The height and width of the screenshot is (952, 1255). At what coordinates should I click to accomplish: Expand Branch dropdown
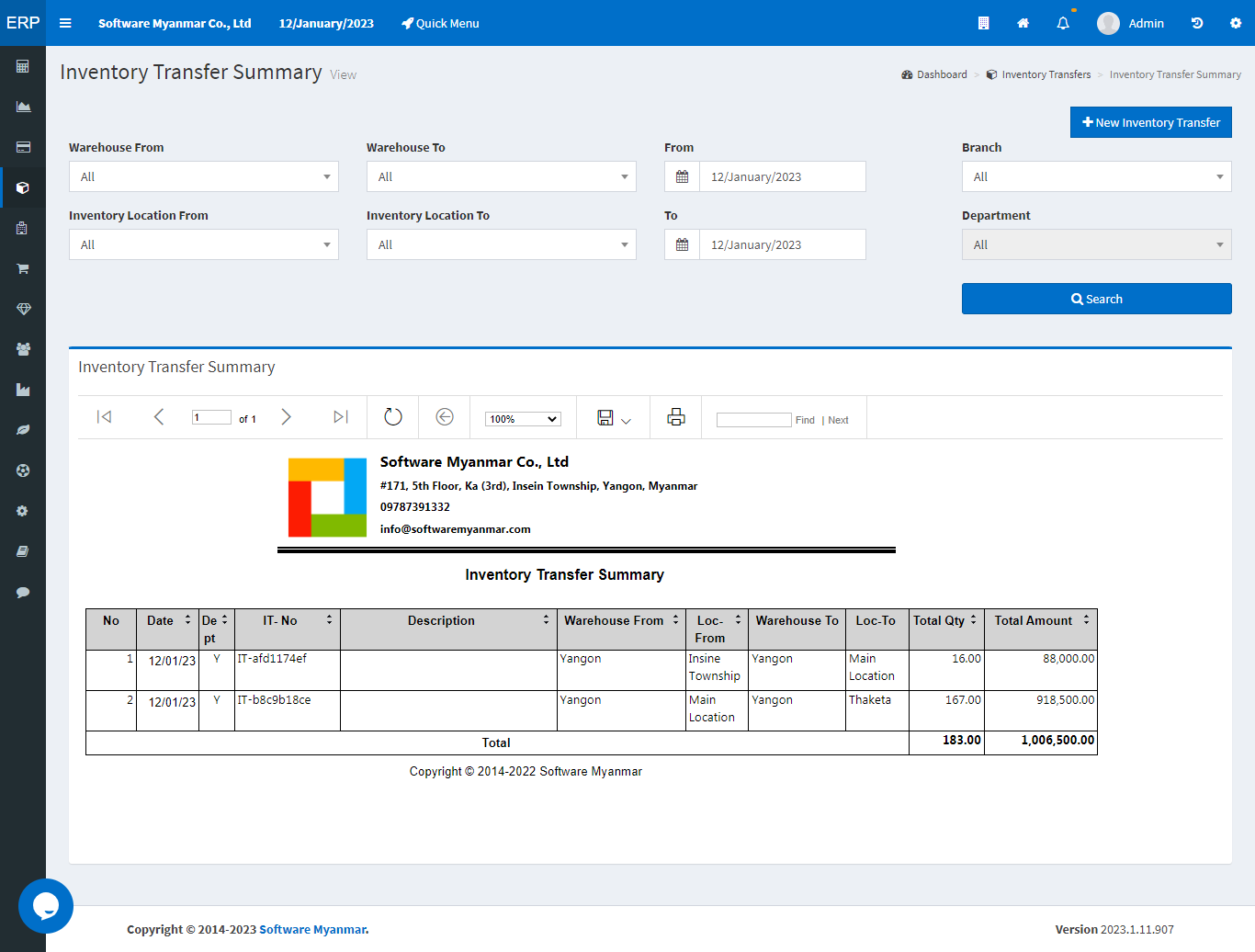(x=1097, y=176)
